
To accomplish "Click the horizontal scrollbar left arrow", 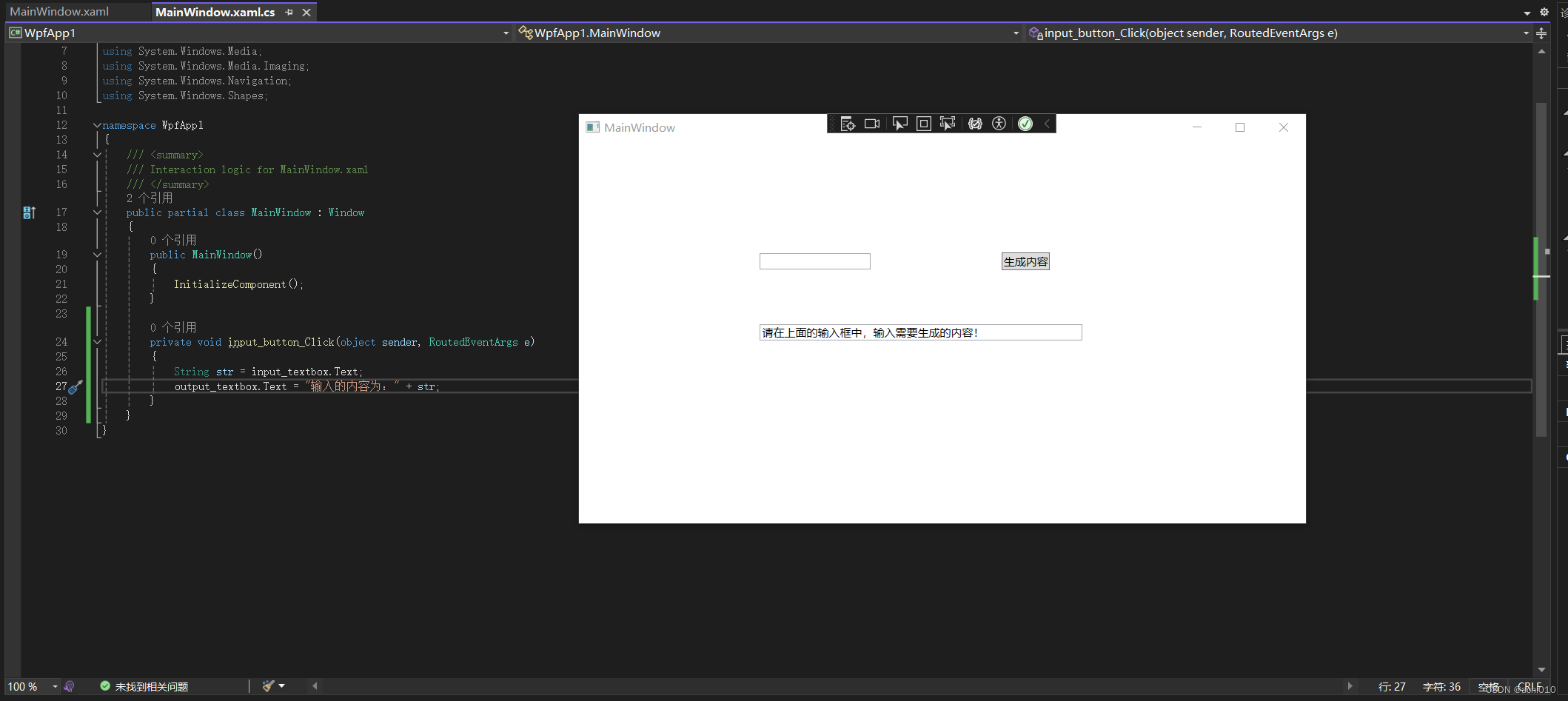I will click(315, 686).
